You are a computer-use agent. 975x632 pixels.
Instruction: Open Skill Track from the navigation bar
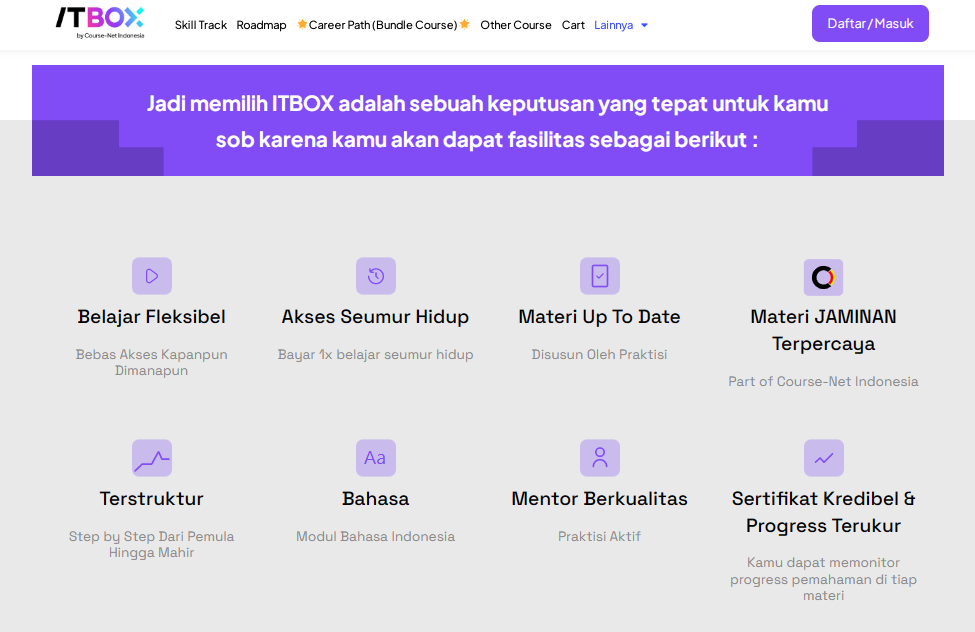200,25
